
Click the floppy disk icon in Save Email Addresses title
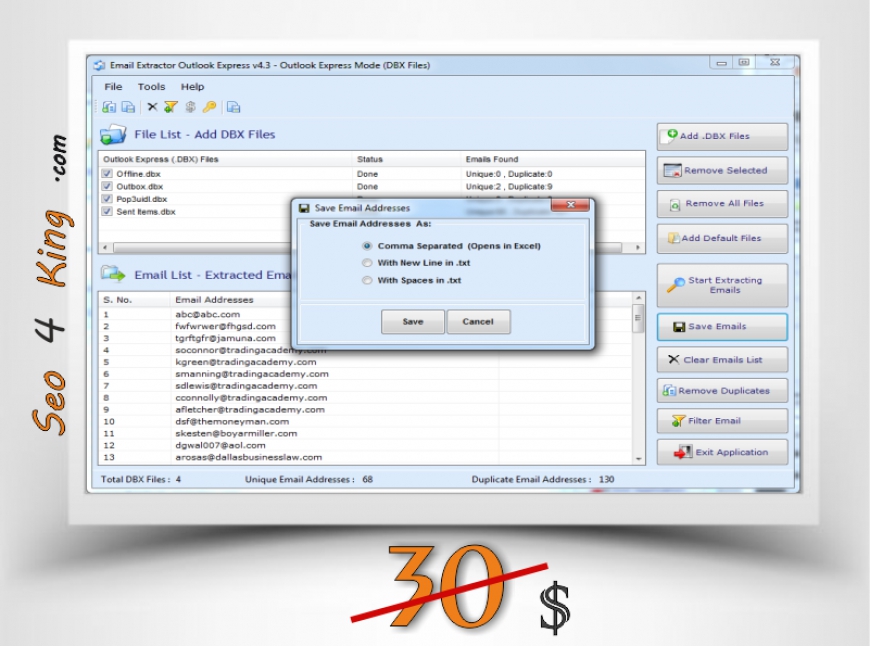tap(304, 208)
